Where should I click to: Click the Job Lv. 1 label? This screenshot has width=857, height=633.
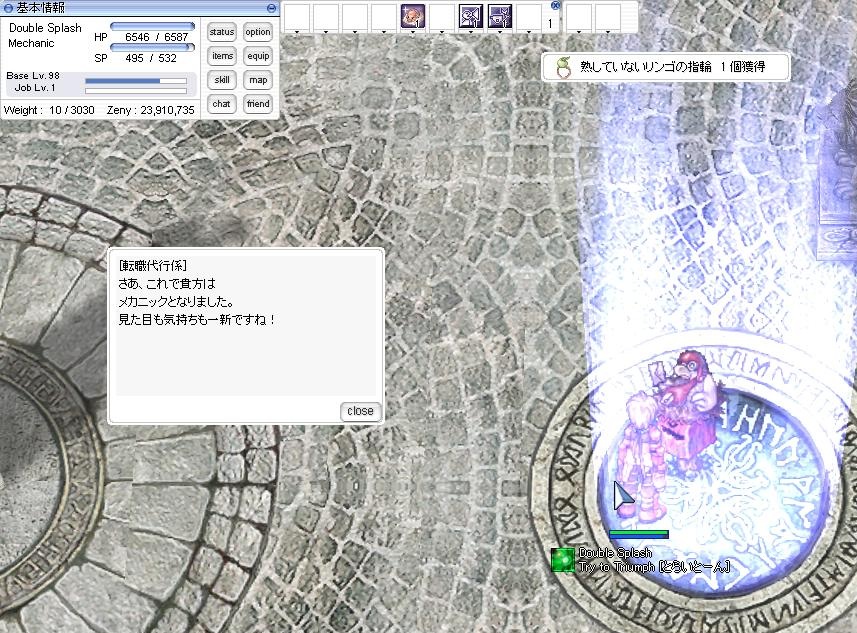coord(35,87)
